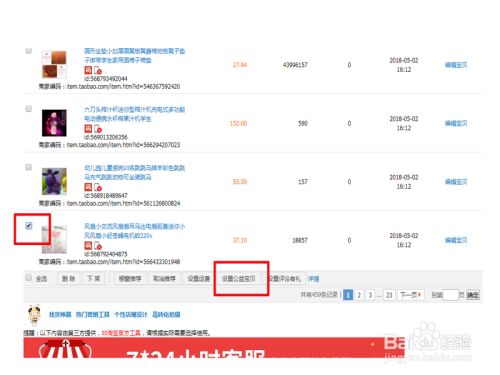
Task: Open the cushion product thumbnail priced 27.94
Action: (x=54, y=65)
